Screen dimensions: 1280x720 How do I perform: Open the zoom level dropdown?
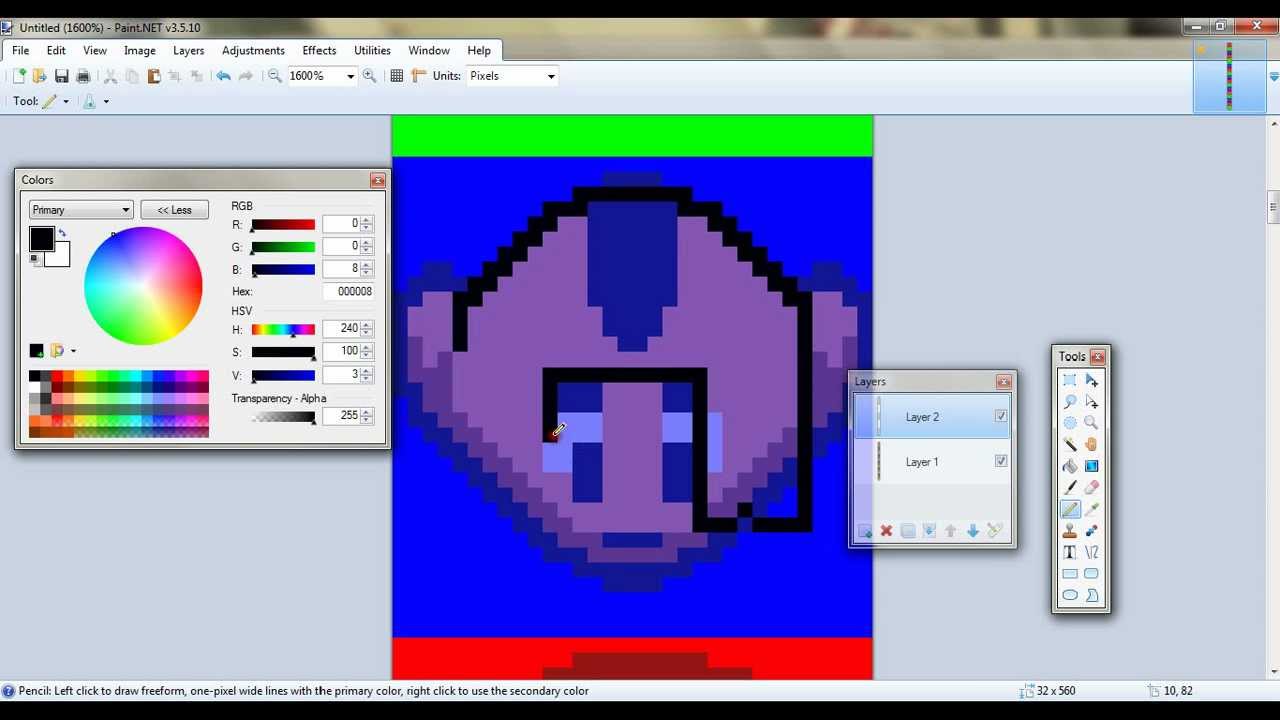pyautogui.click(x=350, y=76)
